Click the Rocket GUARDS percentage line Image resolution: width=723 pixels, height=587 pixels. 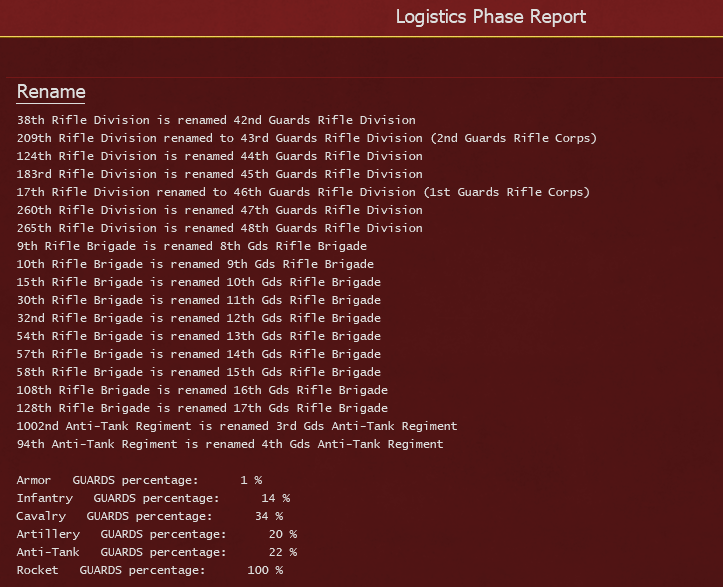(x=150, y=570)
